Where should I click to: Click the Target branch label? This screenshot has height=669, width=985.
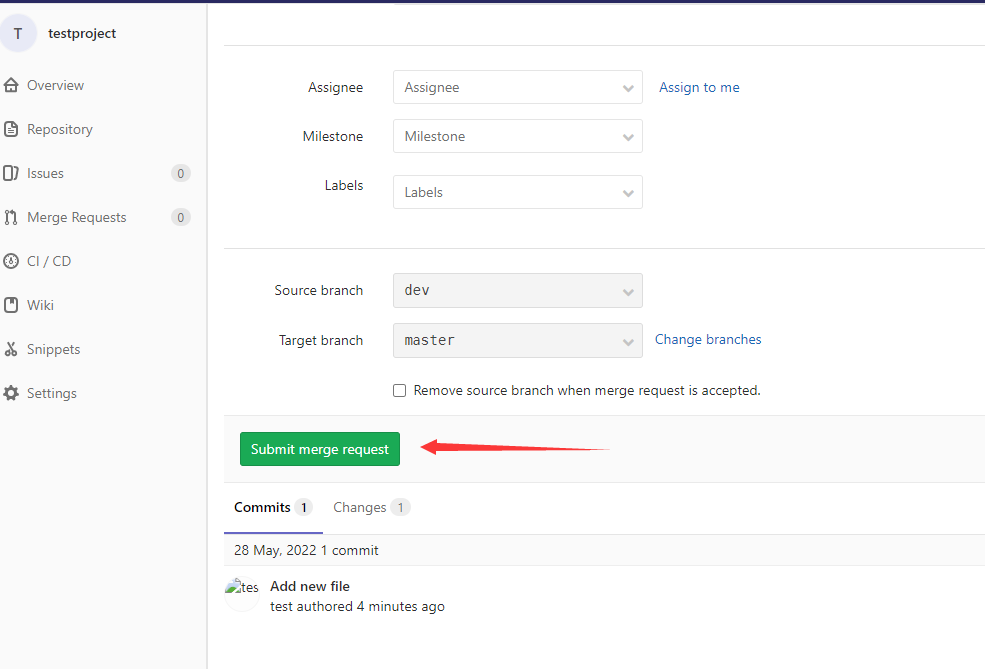pyautogui.click(x=320, y=340)
